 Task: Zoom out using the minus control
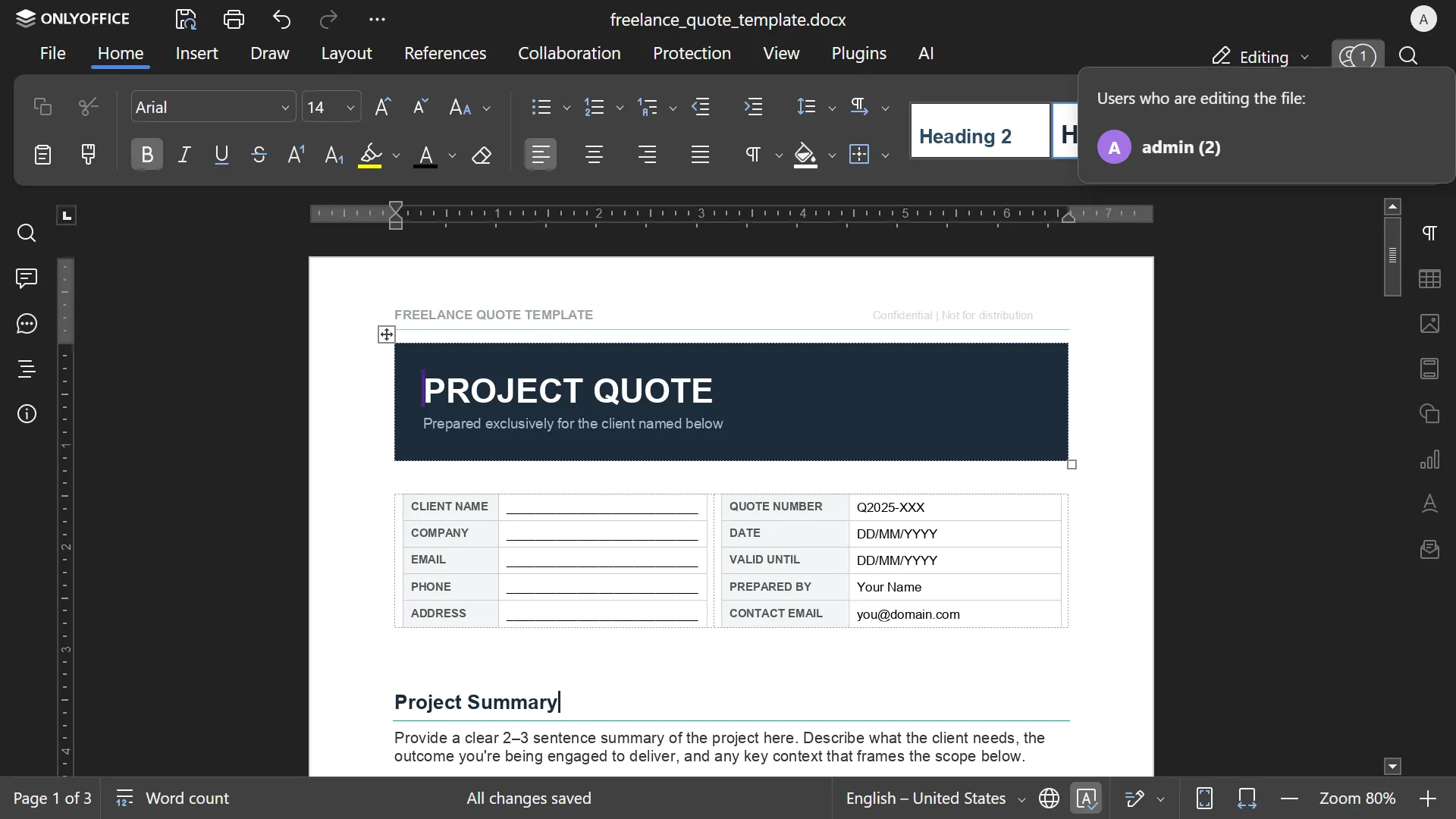(1289, 799)
